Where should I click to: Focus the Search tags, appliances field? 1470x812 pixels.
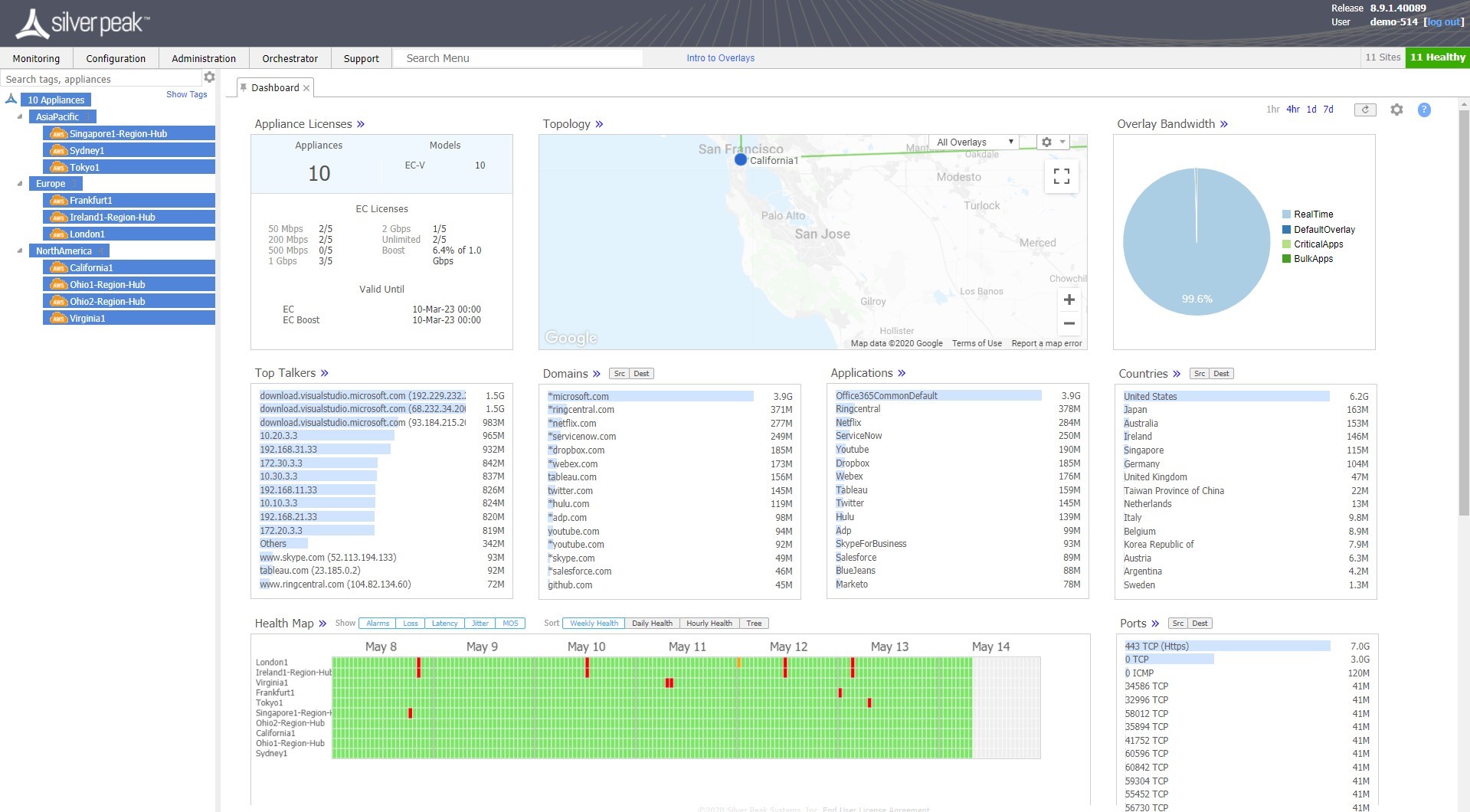(x=100, y=79)
